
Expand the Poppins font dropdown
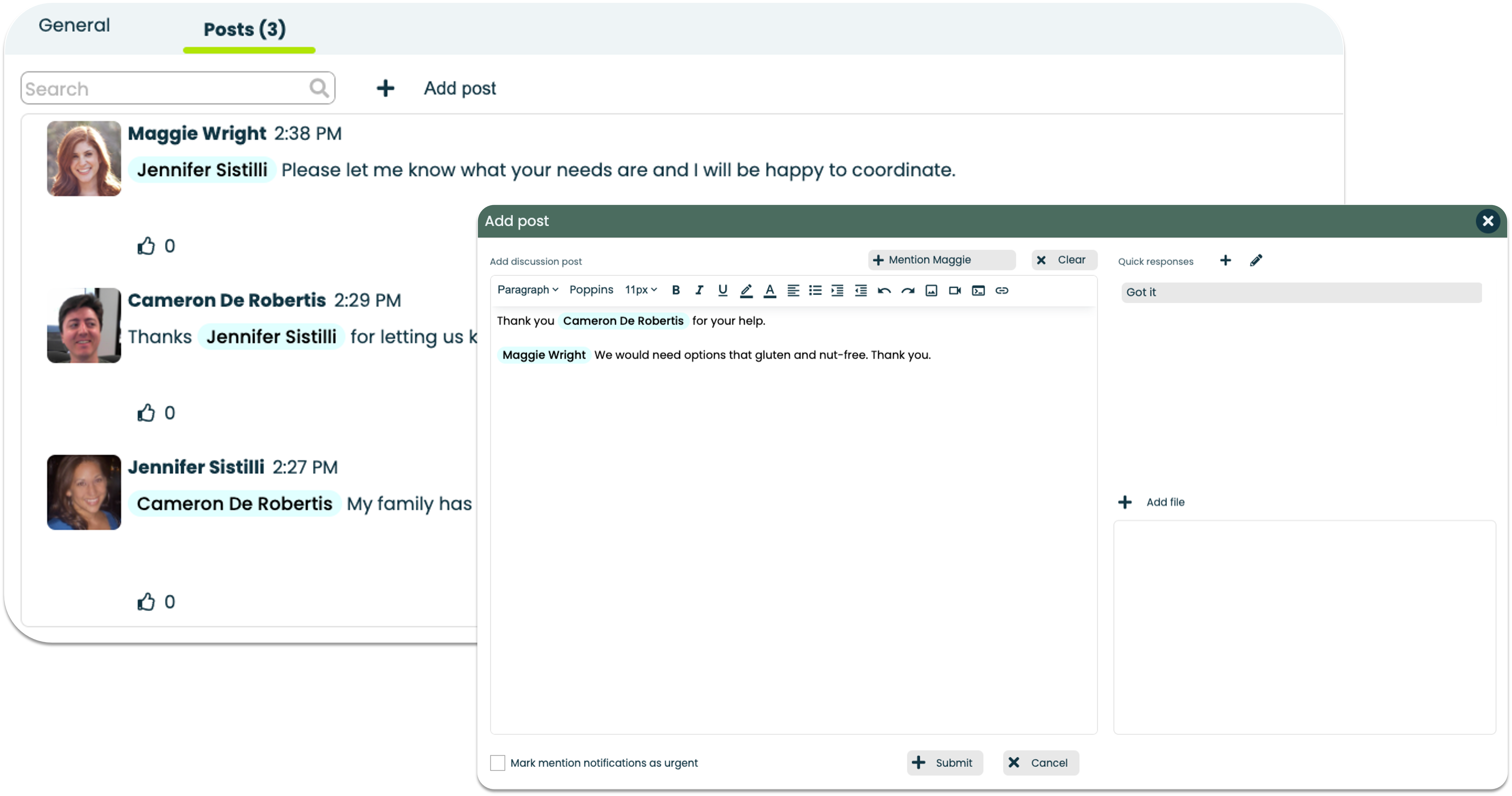[591, 290]
